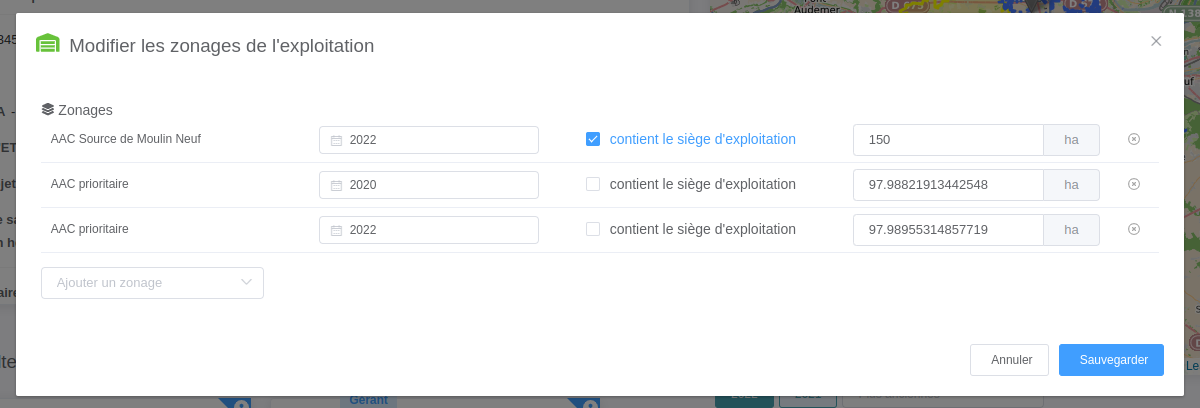Edit the area value 97.98821913442548
Screen dimensions: 1200x408
pos(948,185)
